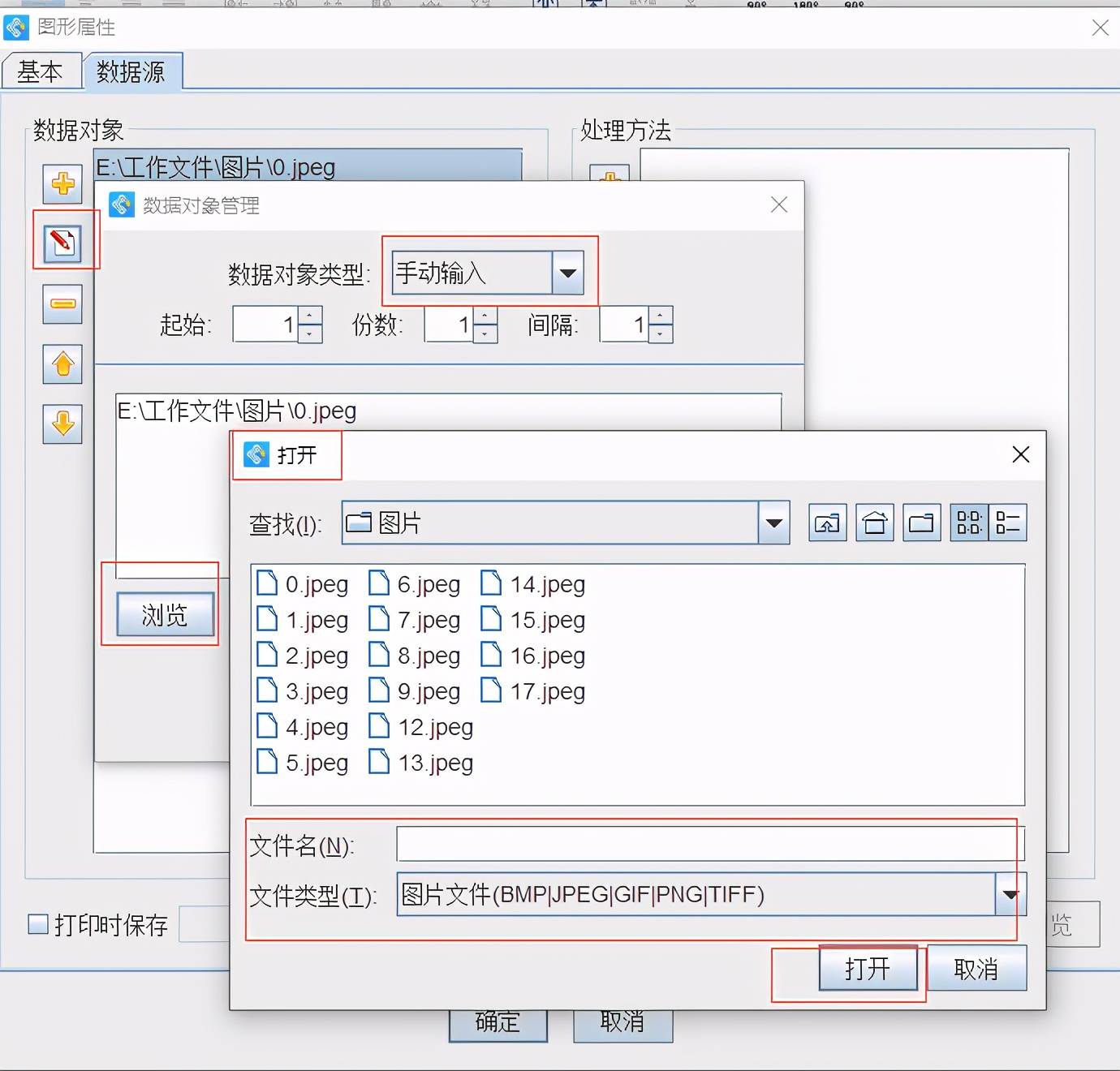Viewport: 1120px width, 1071px height.
Task: Open the 数据对象类型 dropdown
Action: click(x=567, y=273)
